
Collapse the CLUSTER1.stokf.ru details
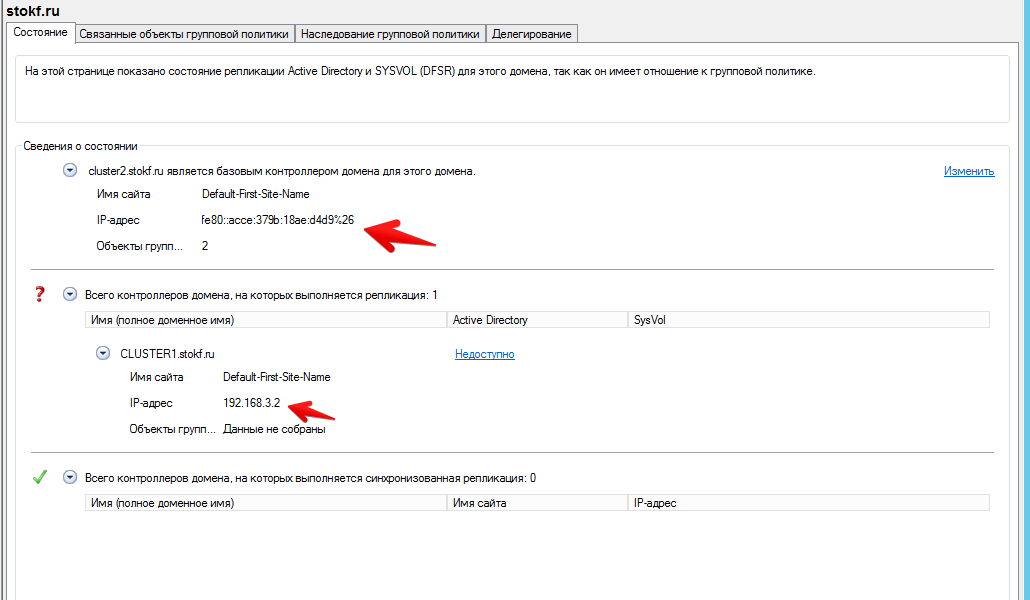[x=103, y=353]
